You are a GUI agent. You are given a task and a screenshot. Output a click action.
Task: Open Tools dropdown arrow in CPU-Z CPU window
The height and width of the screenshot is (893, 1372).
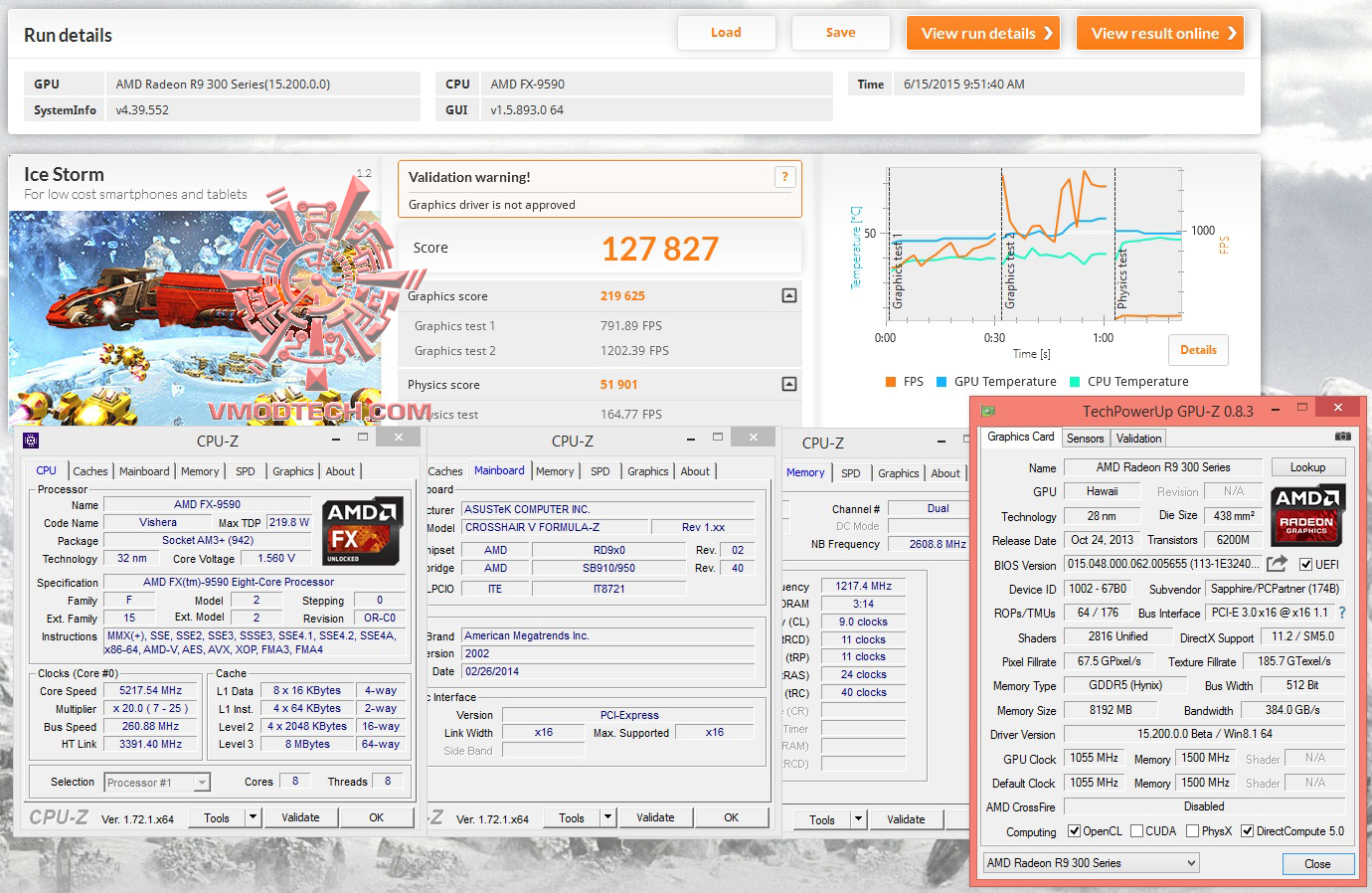pyautogui.click(x=254, y=817)
